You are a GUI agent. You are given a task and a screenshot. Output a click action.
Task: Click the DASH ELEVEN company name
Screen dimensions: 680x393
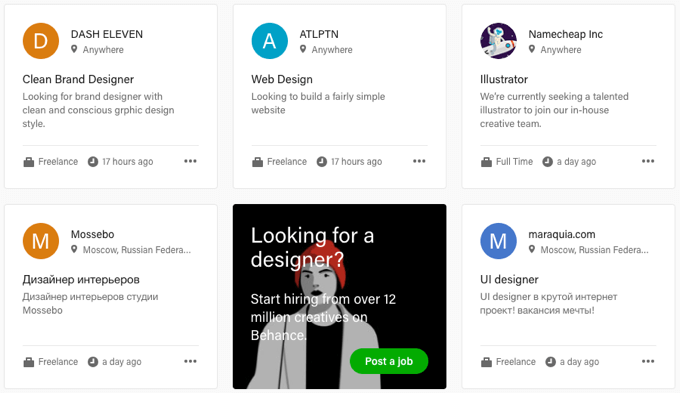(107, 34)
